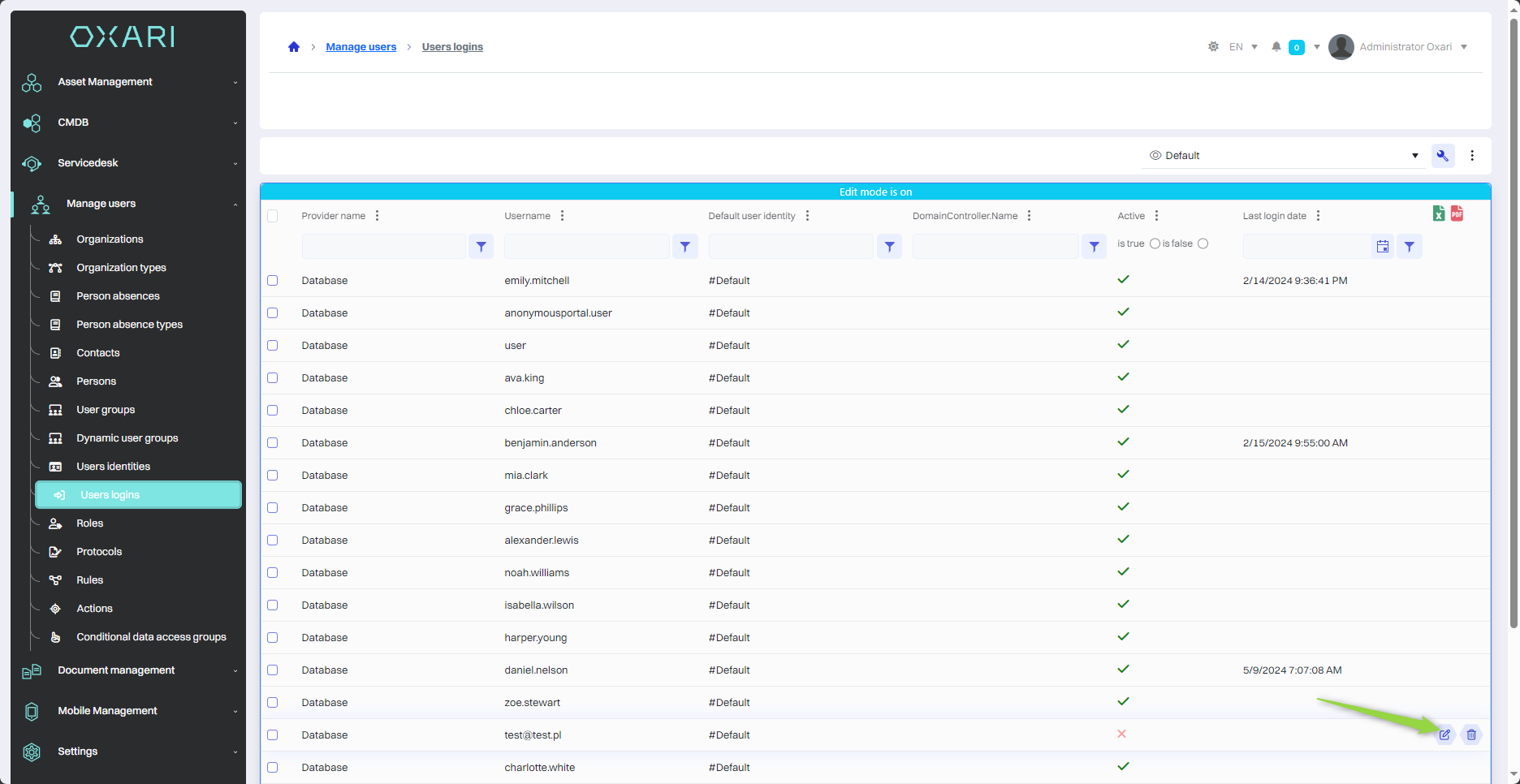The image size is (1520, 784).
Task: Open the Provider name column options menu
Action: coord(377,216)
